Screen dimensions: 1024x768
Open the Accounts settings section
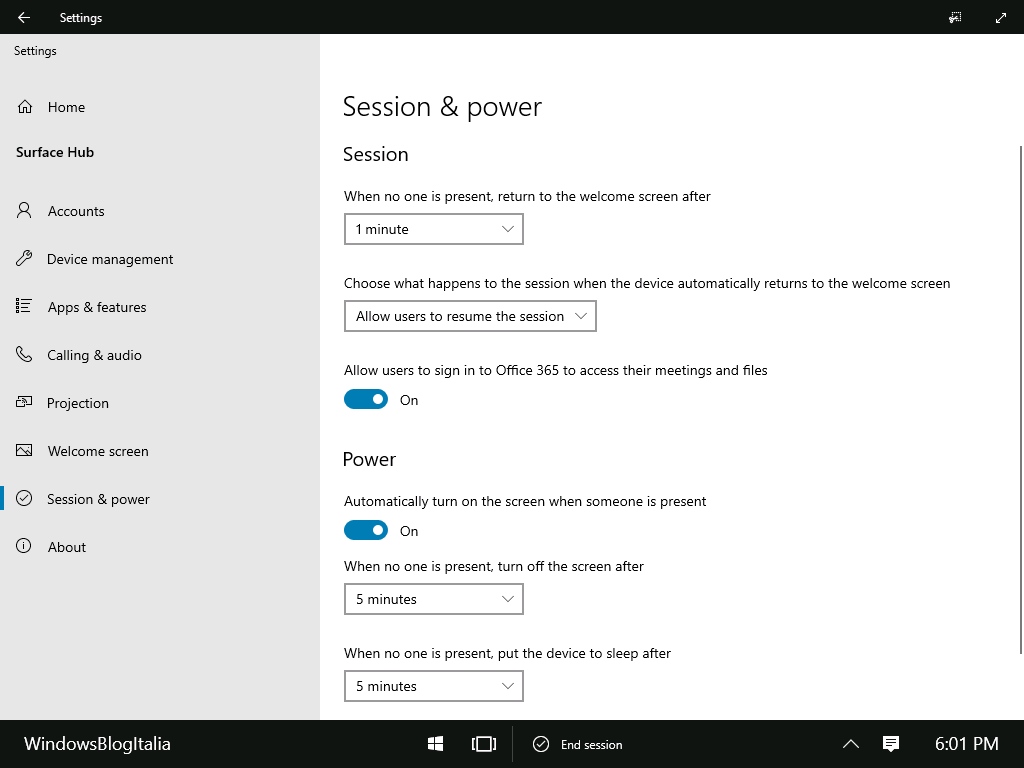click(160, 210)
